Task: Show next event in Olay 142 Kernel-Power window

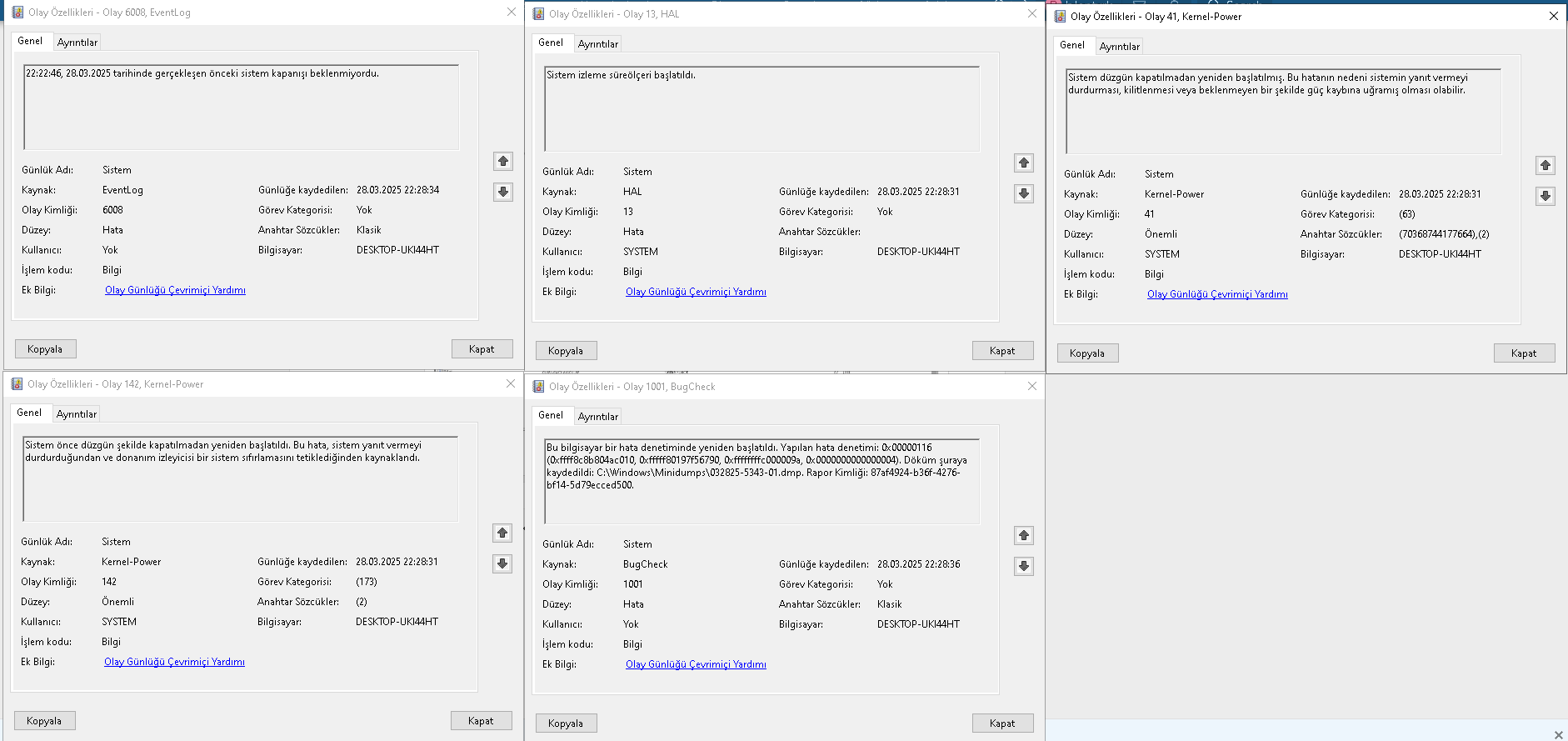Action: (502, 563)
